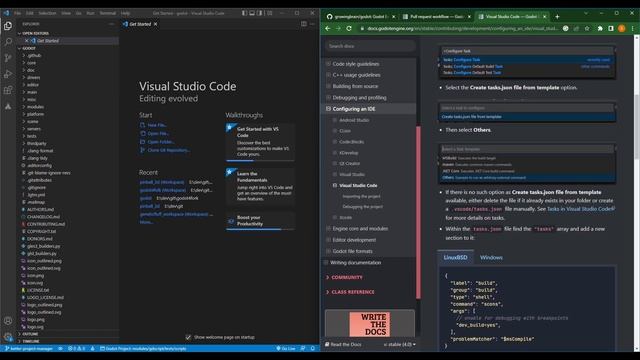Screen dimensions: 640x360
Task: Open AUTHORS.md in Explorer
Action: tap(40, 210)
